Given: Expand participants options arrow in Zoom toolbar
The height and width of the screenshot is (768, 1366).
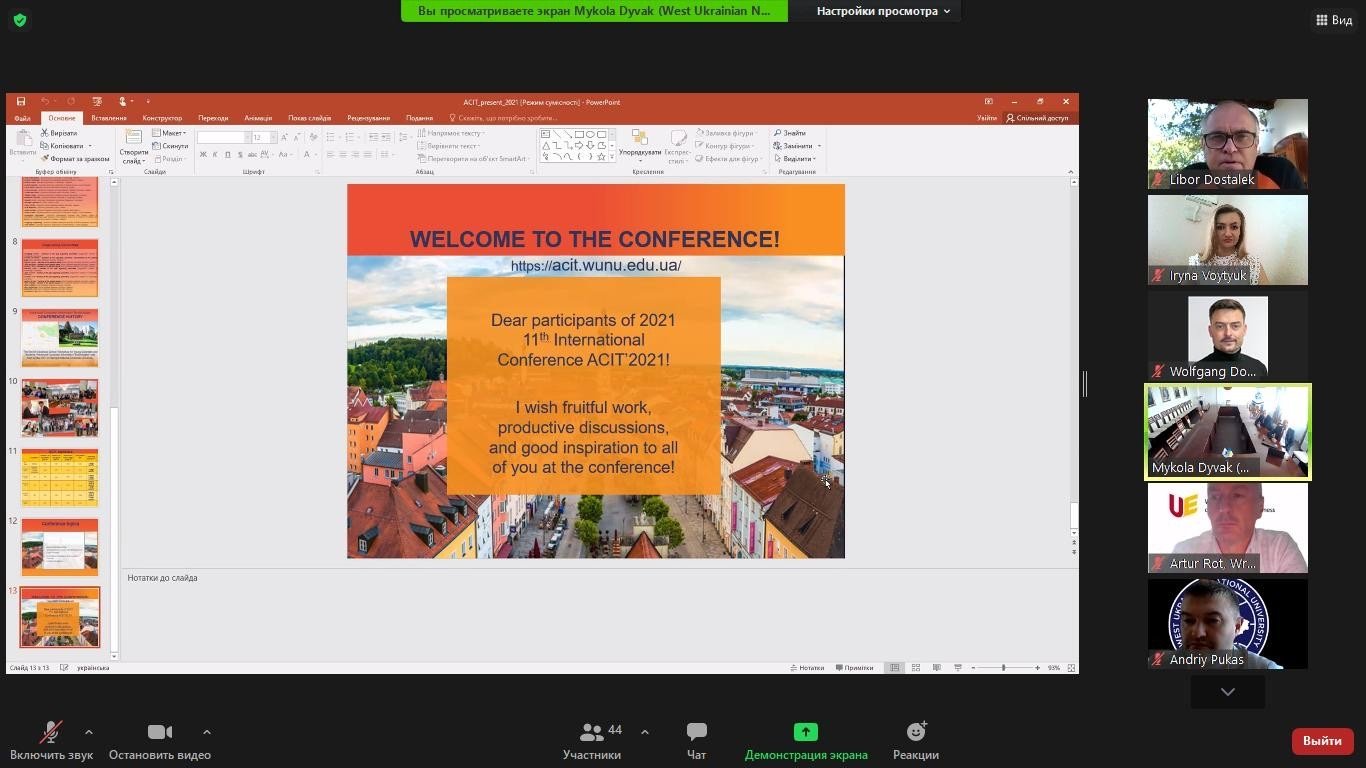Looking at the screenshot, I should 645,732.
